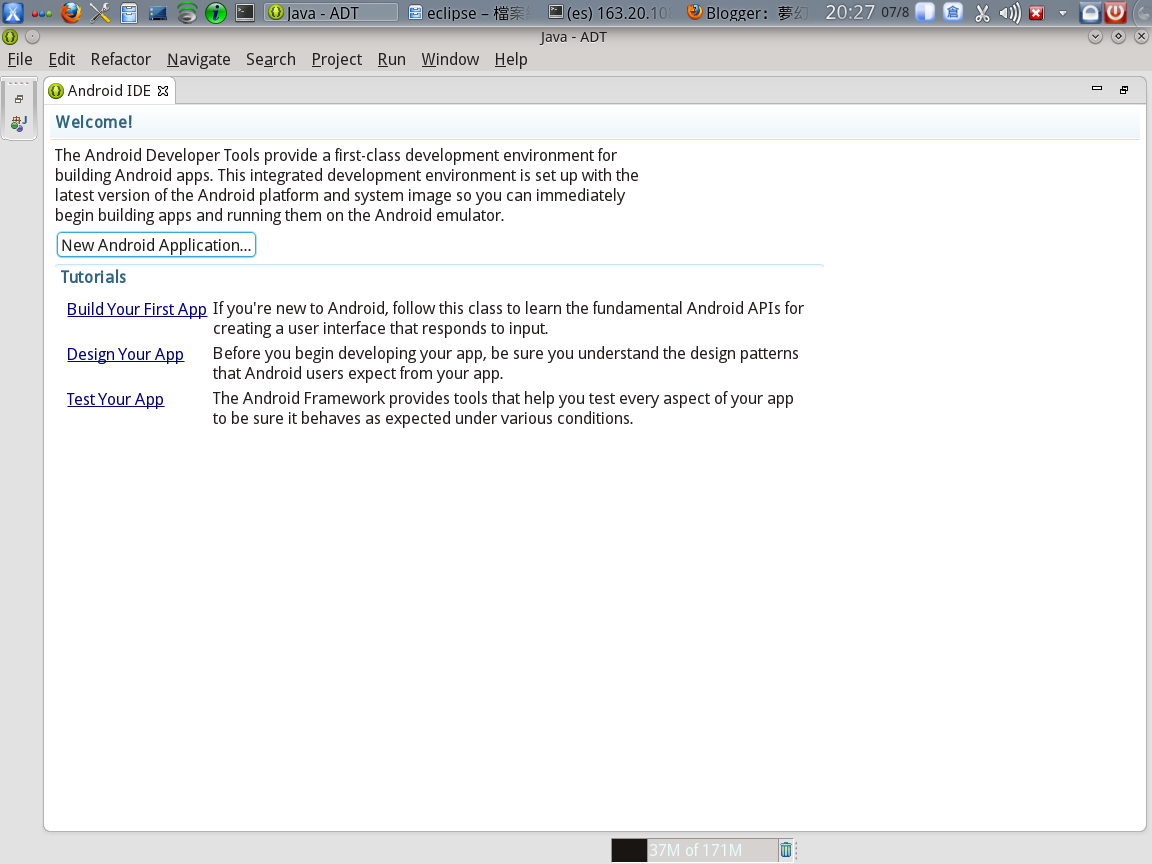
Task: Switch to Java - ADT taskbar entry
Action: point(331,12)
